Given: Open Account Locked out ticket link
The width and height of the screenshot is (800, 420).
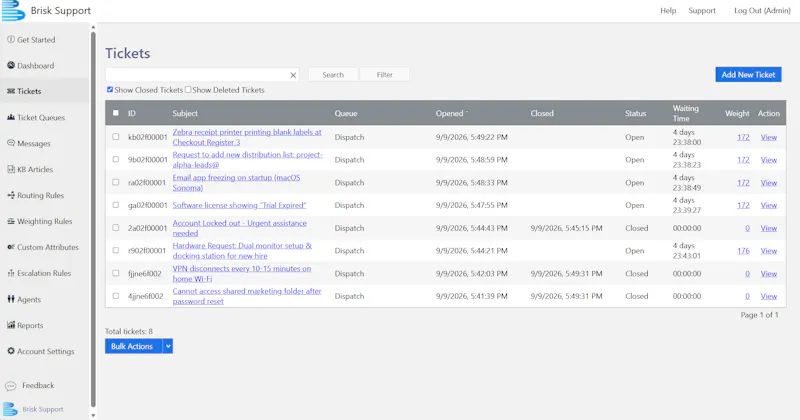Looking at the screenshot, I should pyautogui.click(x=239, y=228).
